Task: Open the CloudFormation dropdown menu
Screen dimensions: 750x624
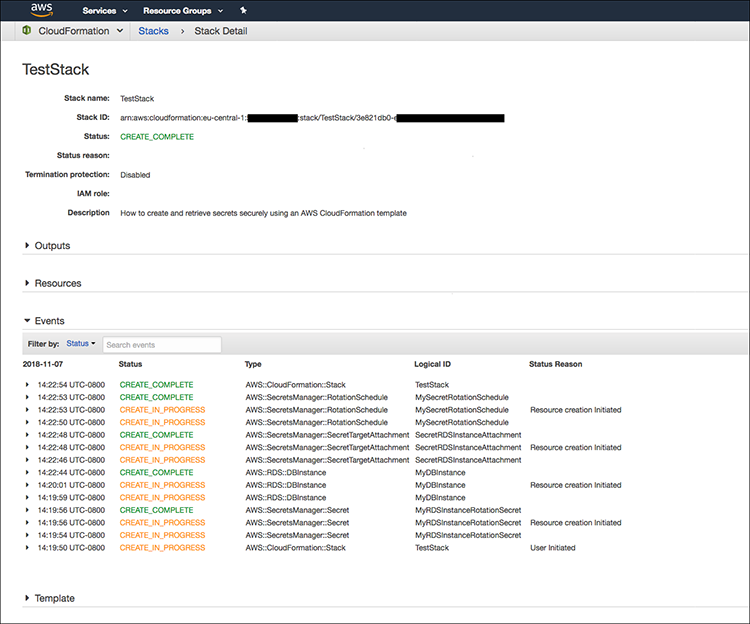Action: tap(80, 31)
